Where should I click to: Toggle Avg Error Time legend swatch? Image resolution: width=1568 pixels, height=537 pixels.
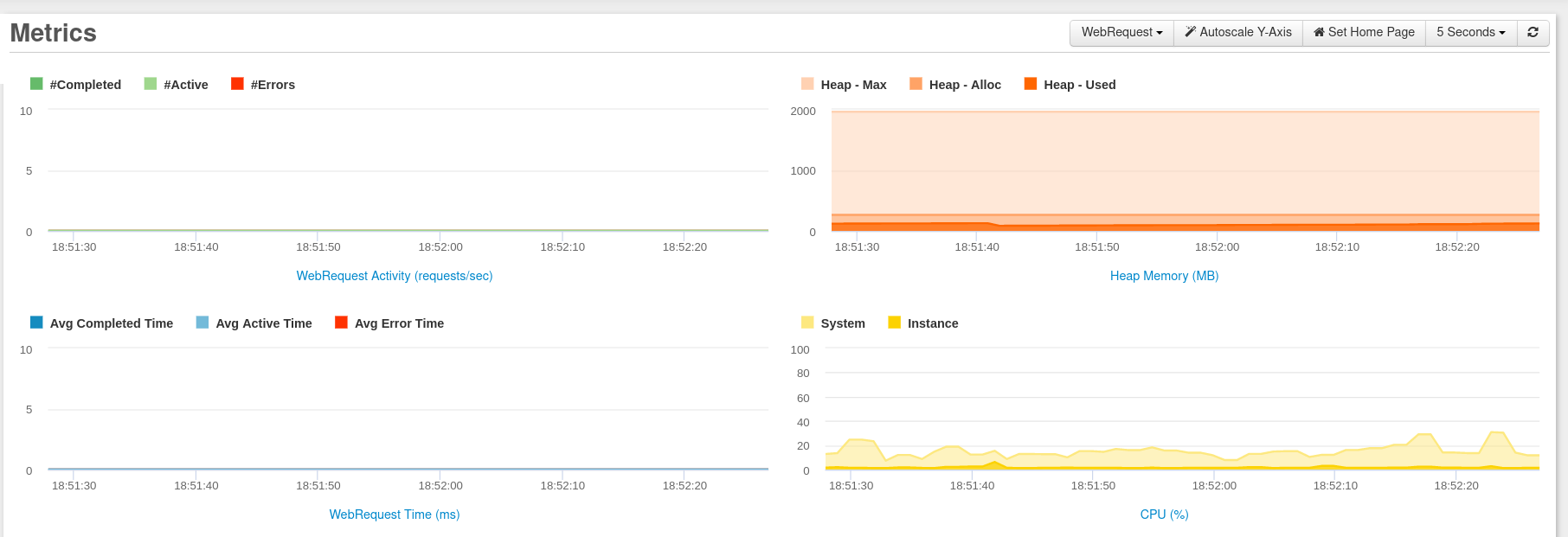click(x=341, y=323)
